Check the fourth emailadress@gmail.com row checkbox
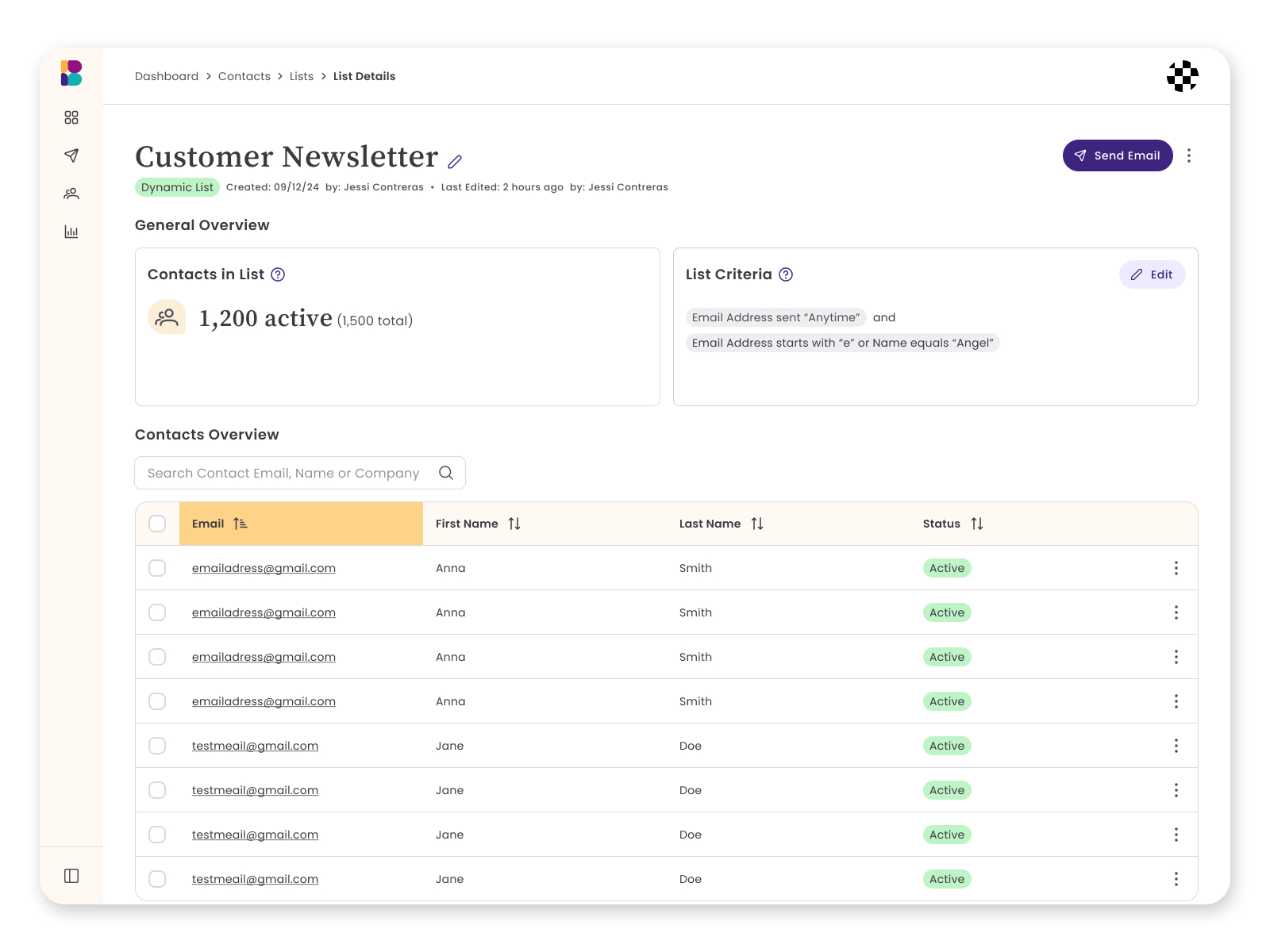The width and height of the screenshot is (1270, 952). [x=157, y=701]
